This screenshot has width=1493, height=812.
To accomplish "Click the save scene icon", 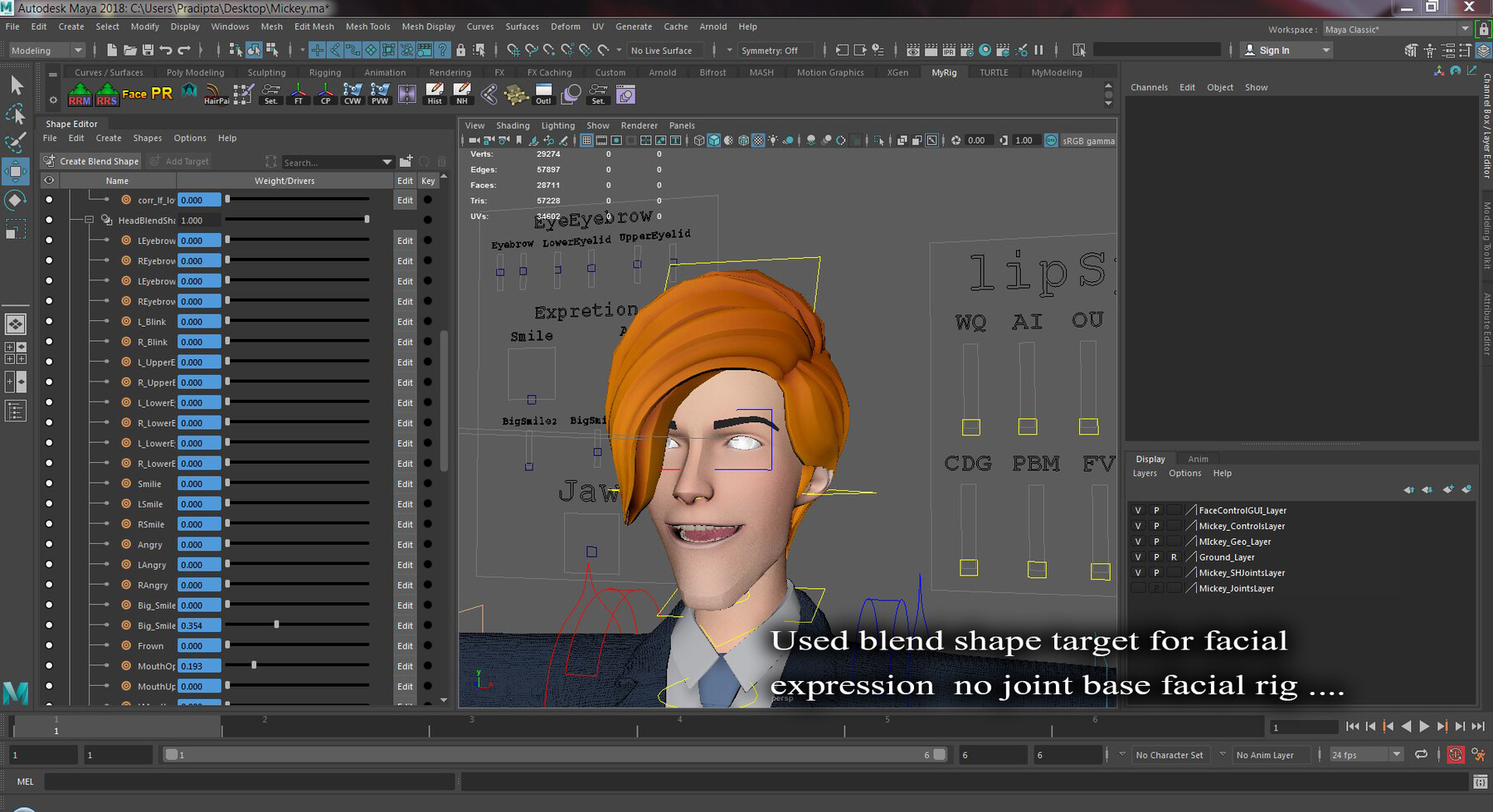I will click(x=148, y=51).
